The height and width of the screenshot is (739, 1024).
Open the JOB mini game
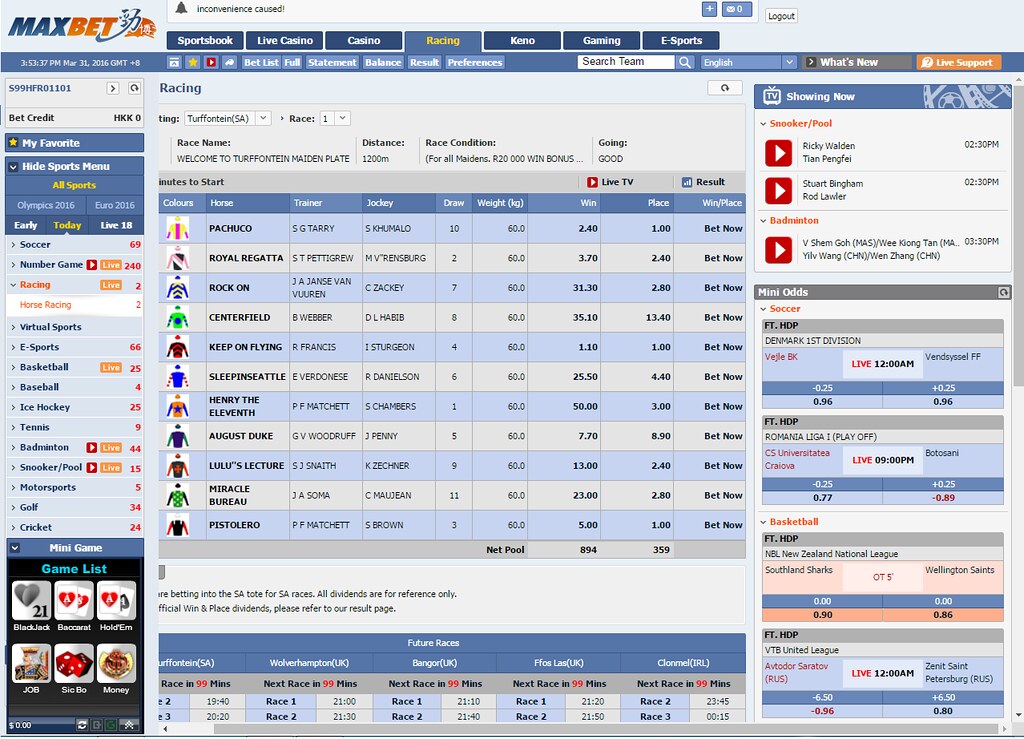point(31,663)
